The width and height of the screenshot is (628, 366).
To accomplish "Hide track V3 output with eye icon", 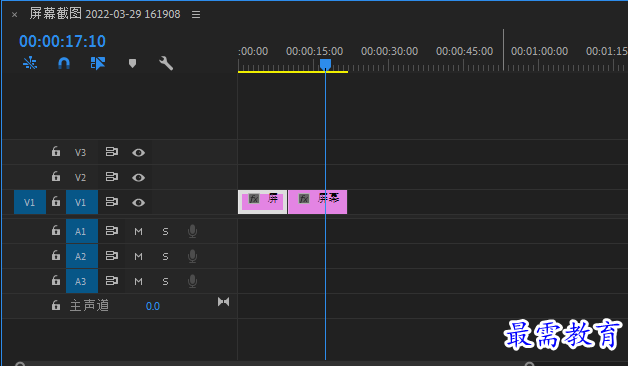I will click(139, 153).
